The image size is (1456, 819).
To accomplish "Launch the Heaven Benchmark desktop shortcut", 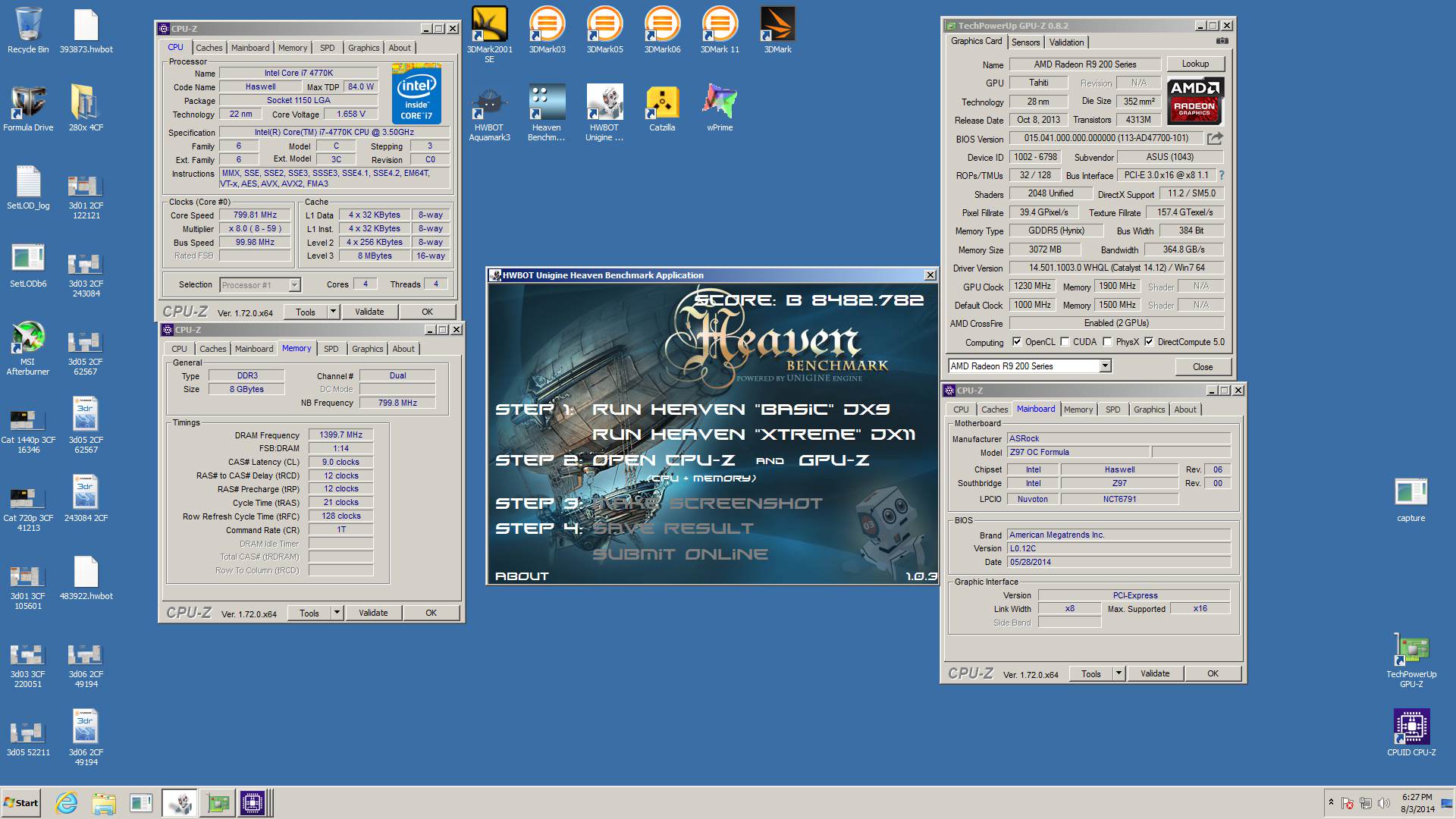I will click(x=547, y=112).
